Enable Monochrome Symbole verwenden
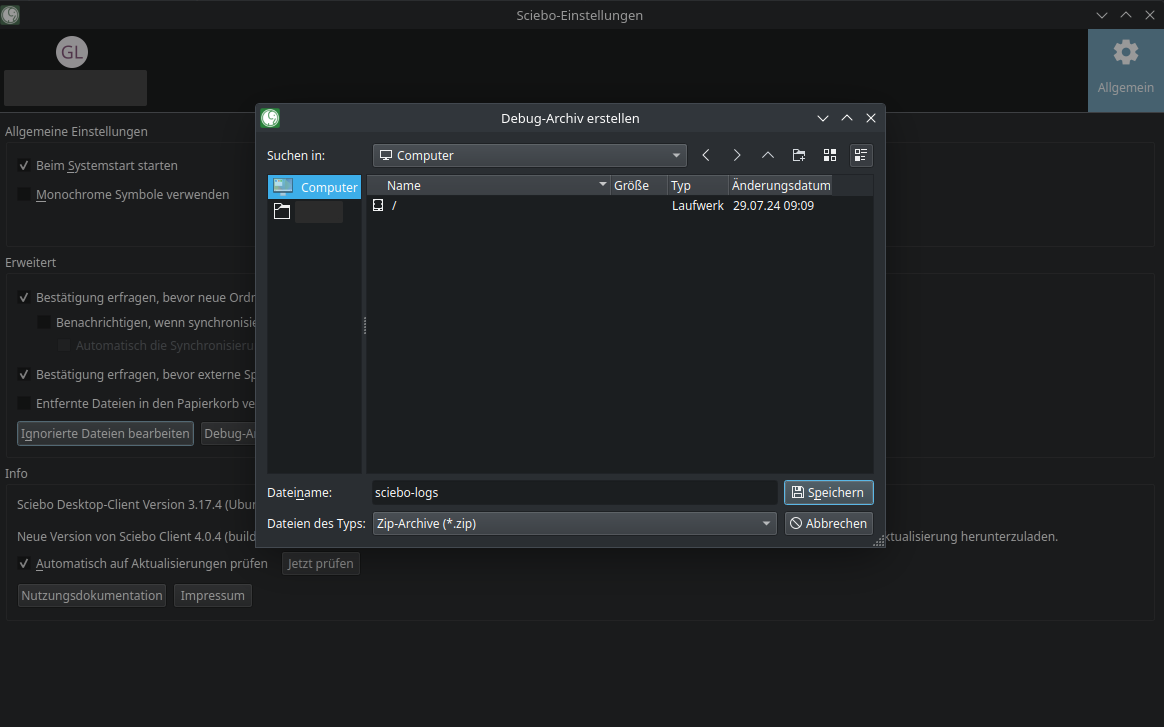This screenshot has width=1164, height=727. 24,195
